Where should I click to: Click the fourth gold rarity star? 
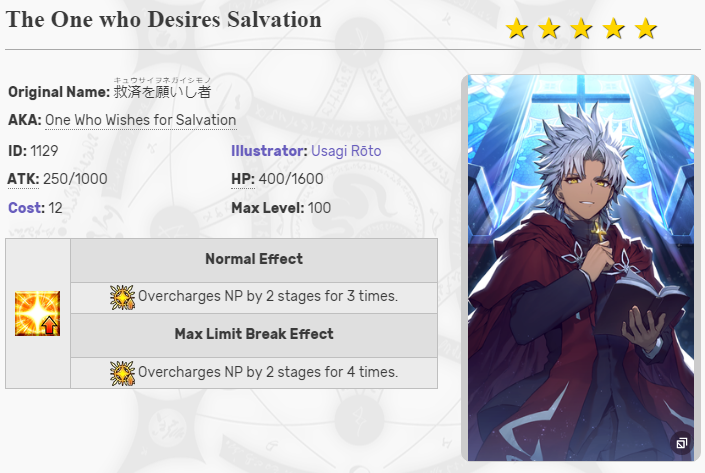614,28
